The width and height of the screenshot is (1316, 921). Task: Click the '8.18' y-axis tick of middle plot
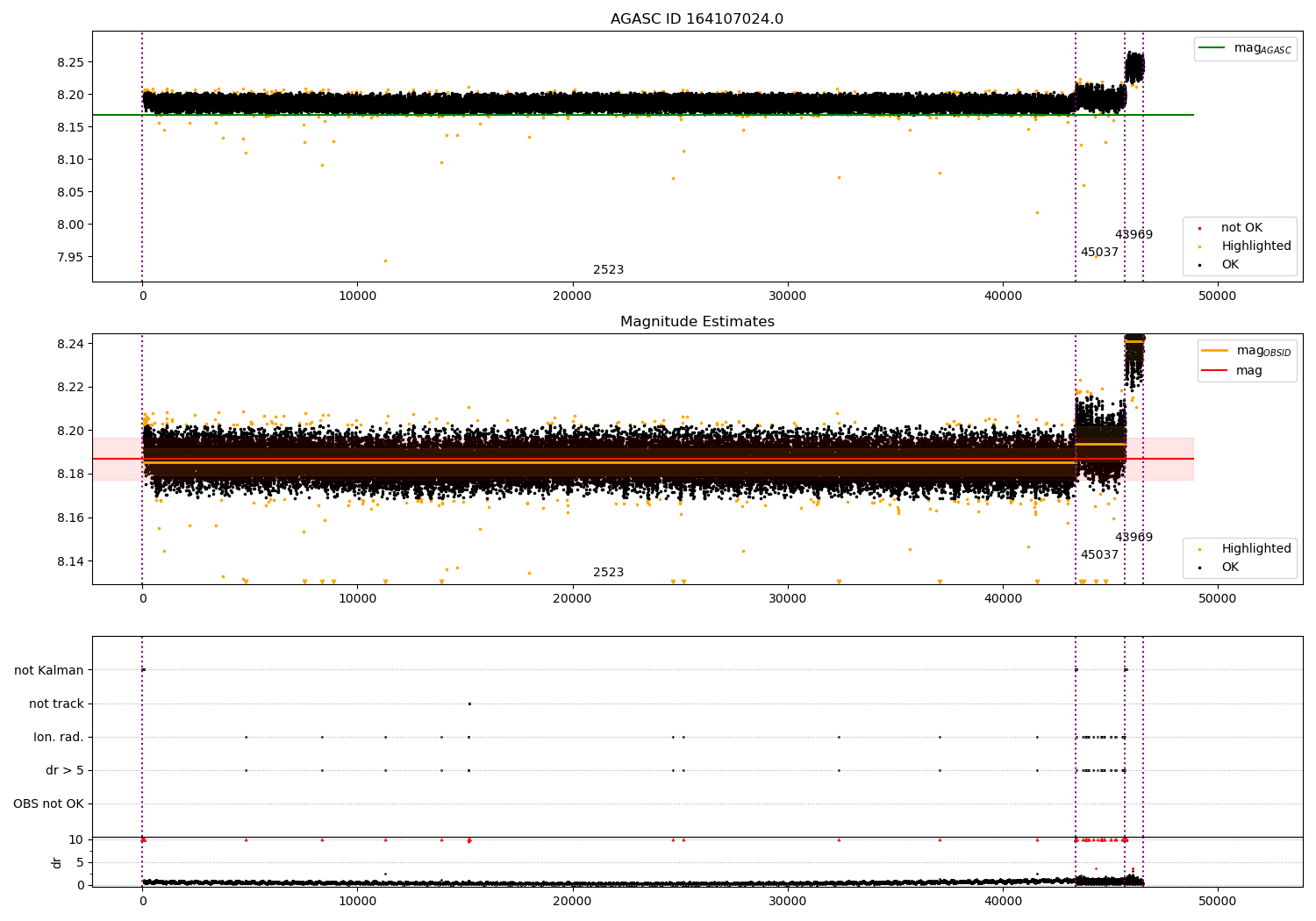pyautogui.click(x=70, y=475)
